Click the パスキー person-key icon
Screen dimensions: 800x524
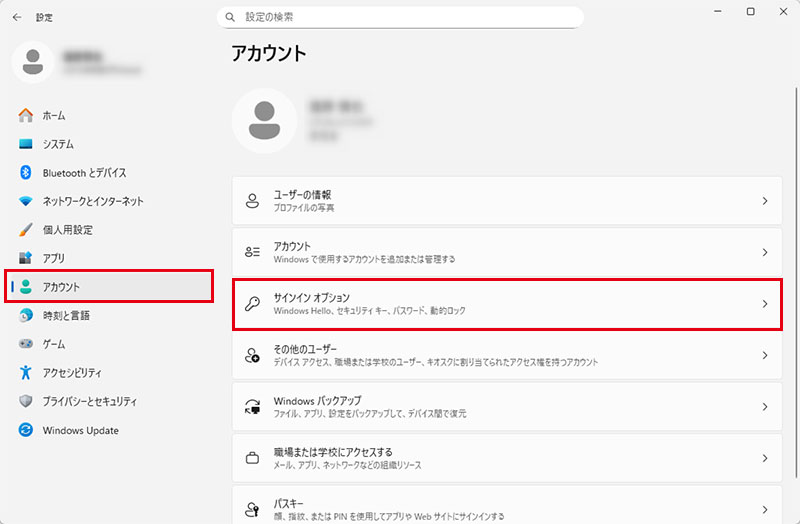click(x=253, y=509)
